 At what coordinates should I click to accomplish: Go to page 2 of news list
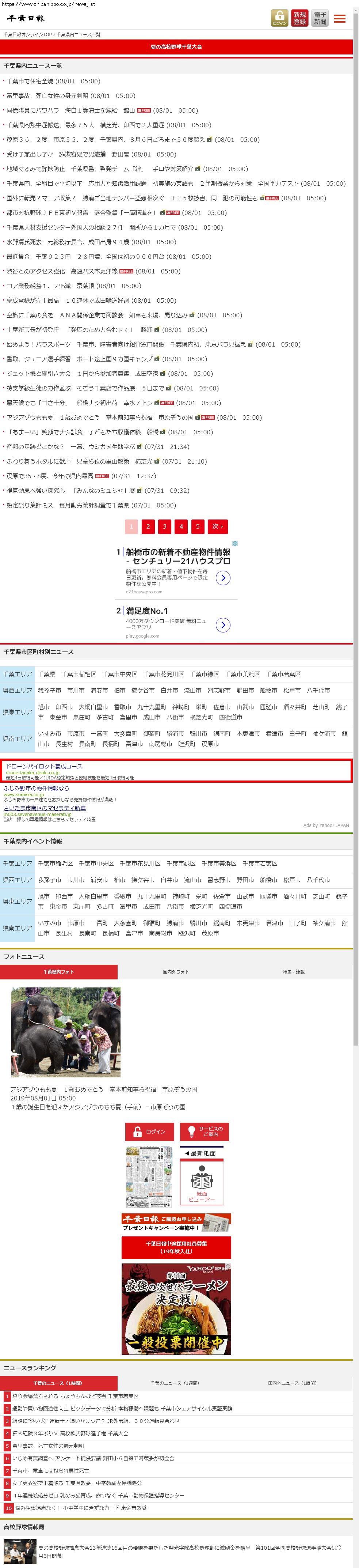click(148, 526)
